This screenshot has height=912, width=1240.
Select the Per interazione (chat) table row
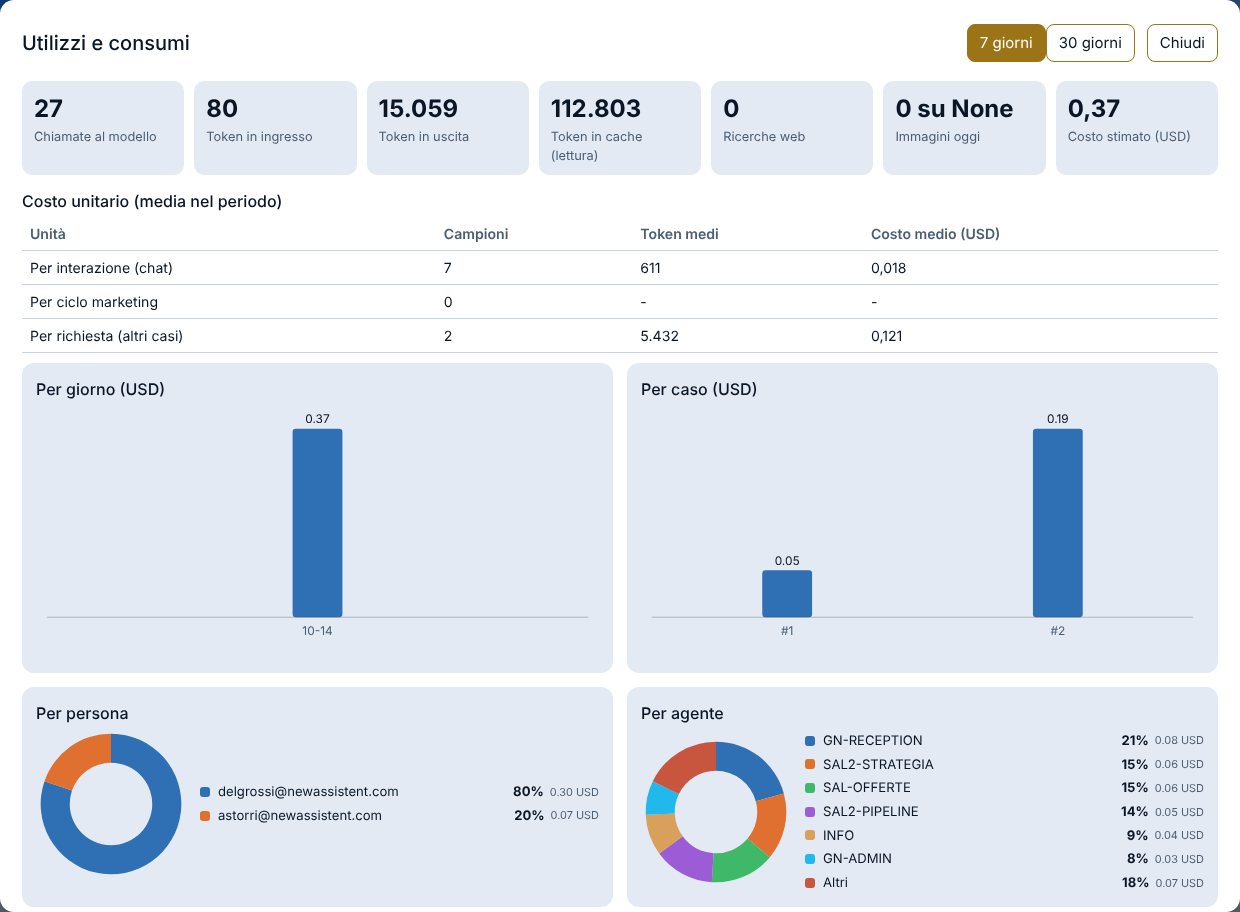tap(620, 268)
